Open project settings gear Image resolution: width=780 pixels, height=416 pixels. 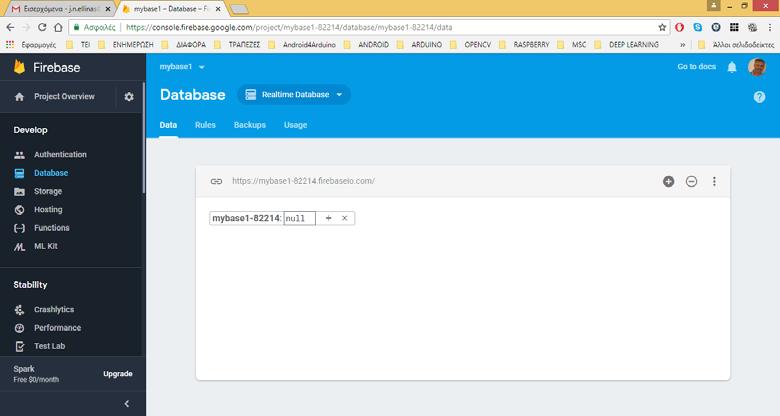(x=129, y=97)
